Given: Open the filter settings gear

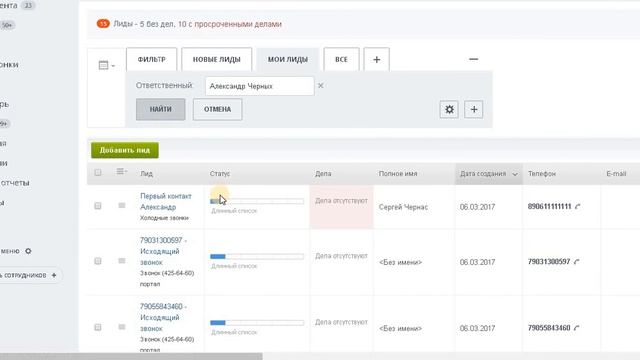Looking at the screenshot, I should (449, 109).
